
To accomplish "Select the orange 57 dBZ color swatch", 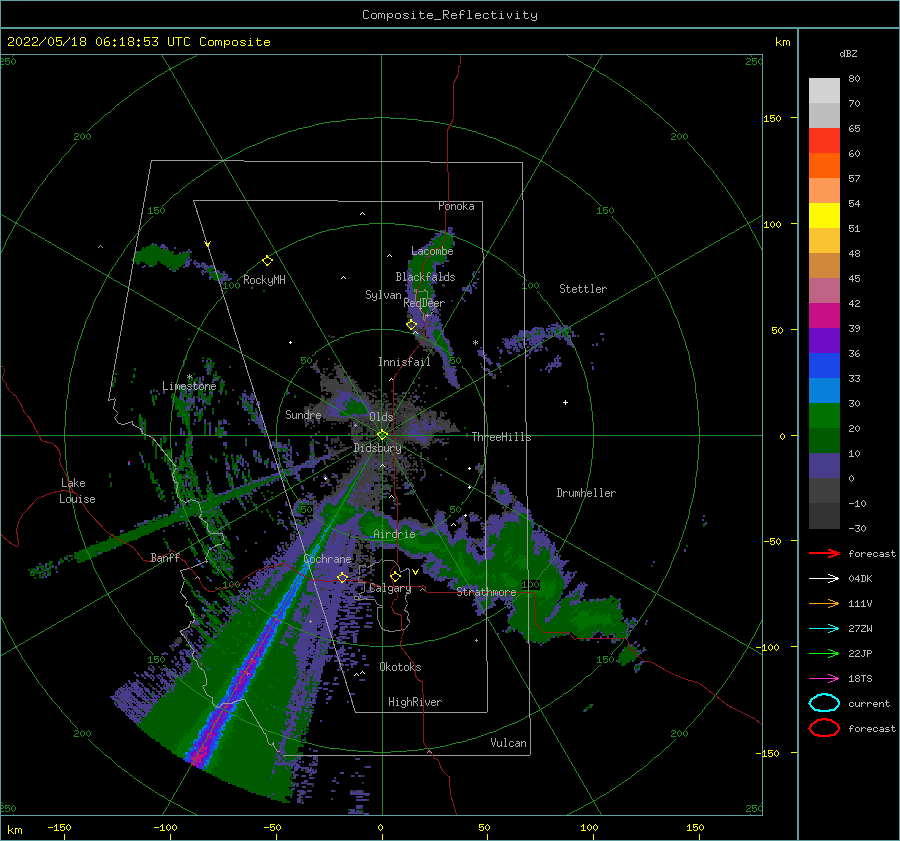I will click(824, 165).
